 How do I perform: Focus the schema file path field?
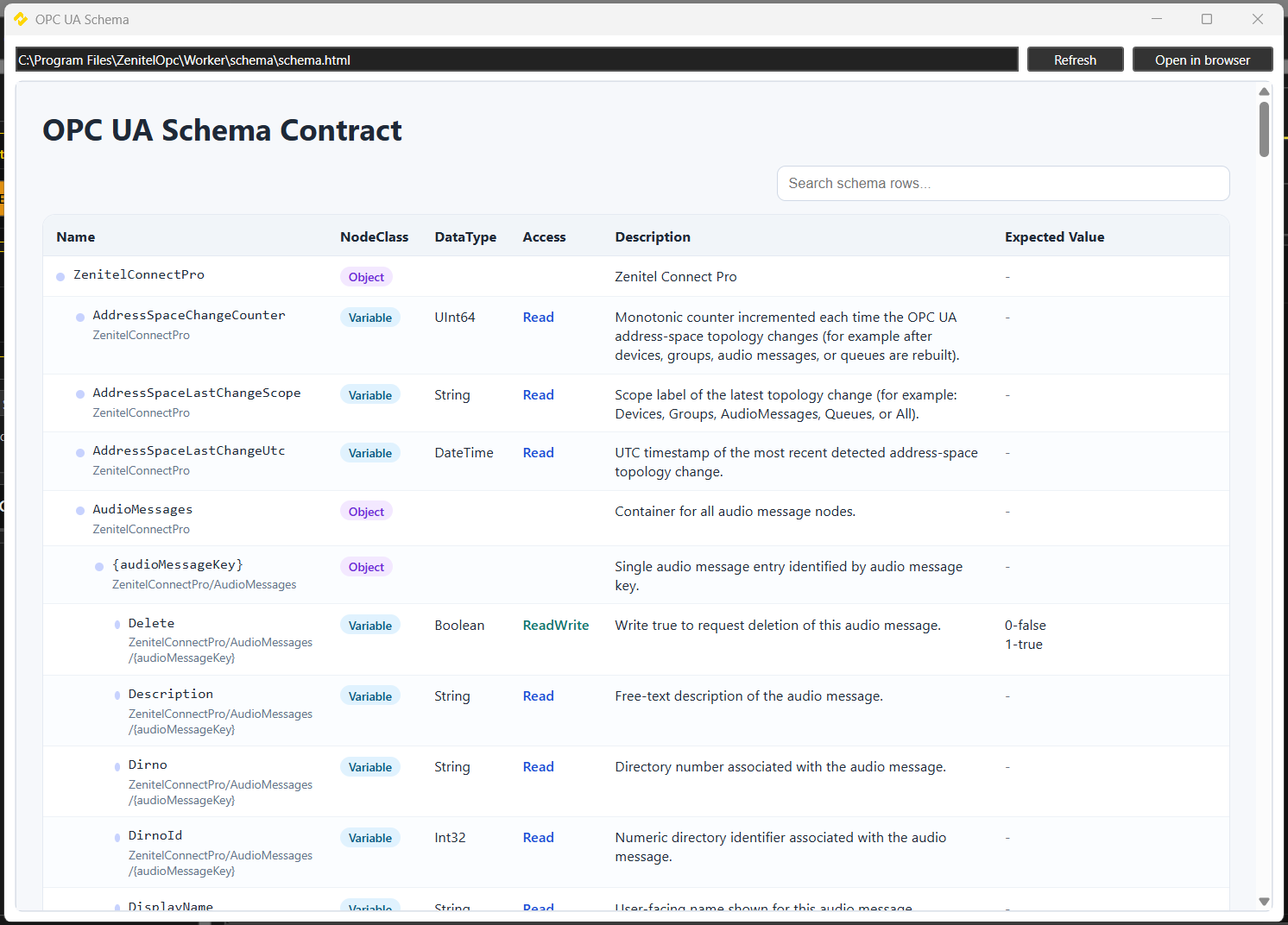pos(516,60)
